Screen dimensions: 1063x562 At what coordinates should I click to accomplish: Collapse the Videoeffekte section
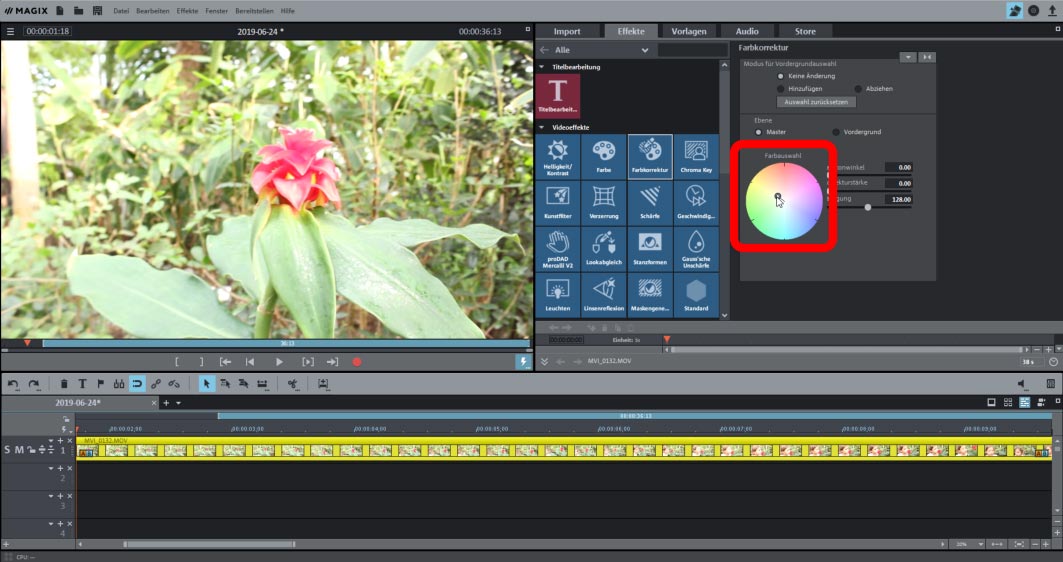[542, 127]
